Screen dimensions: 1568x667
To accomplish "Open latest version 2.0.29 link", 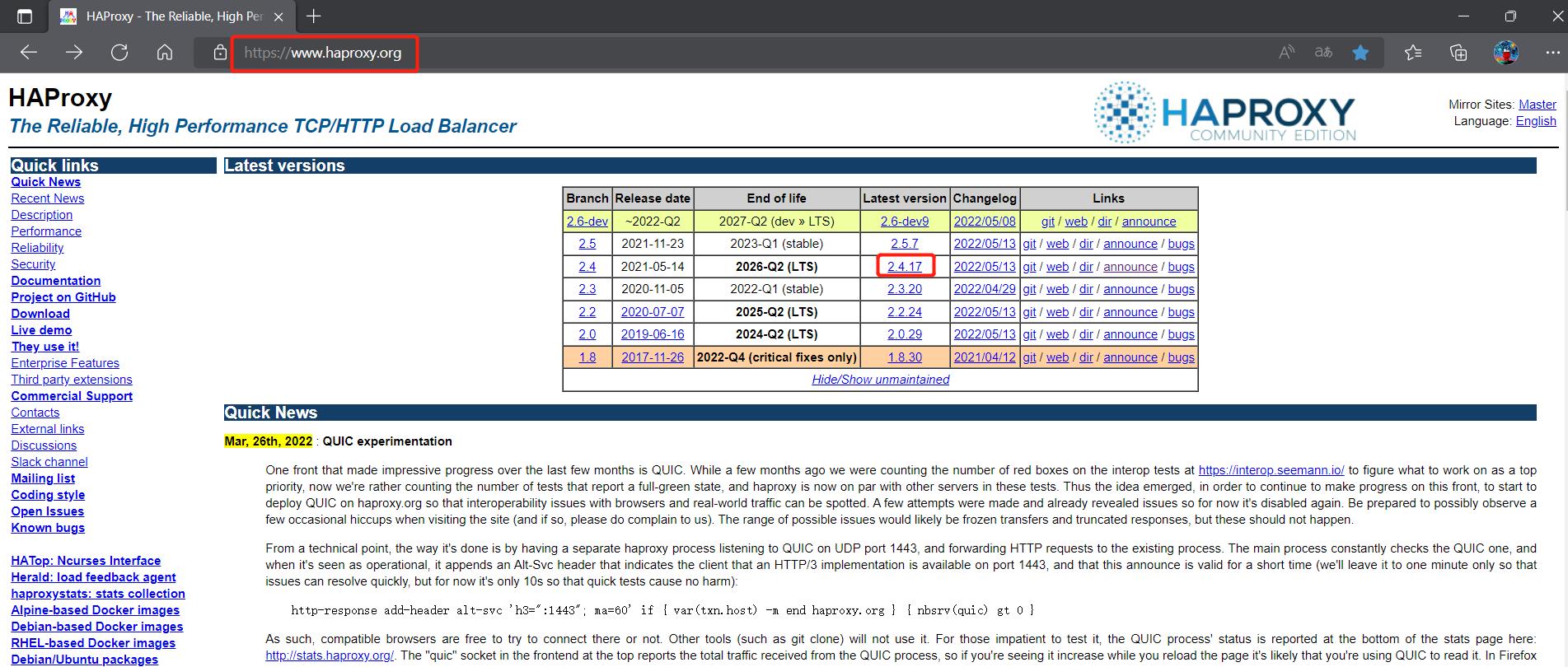I will [905, 334].
